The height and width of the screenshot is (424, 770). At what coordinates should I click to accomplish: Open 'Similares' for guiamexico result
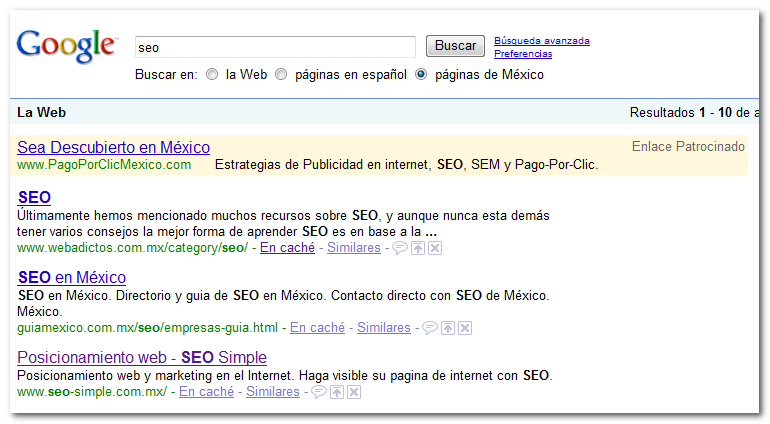pos(384,328)
